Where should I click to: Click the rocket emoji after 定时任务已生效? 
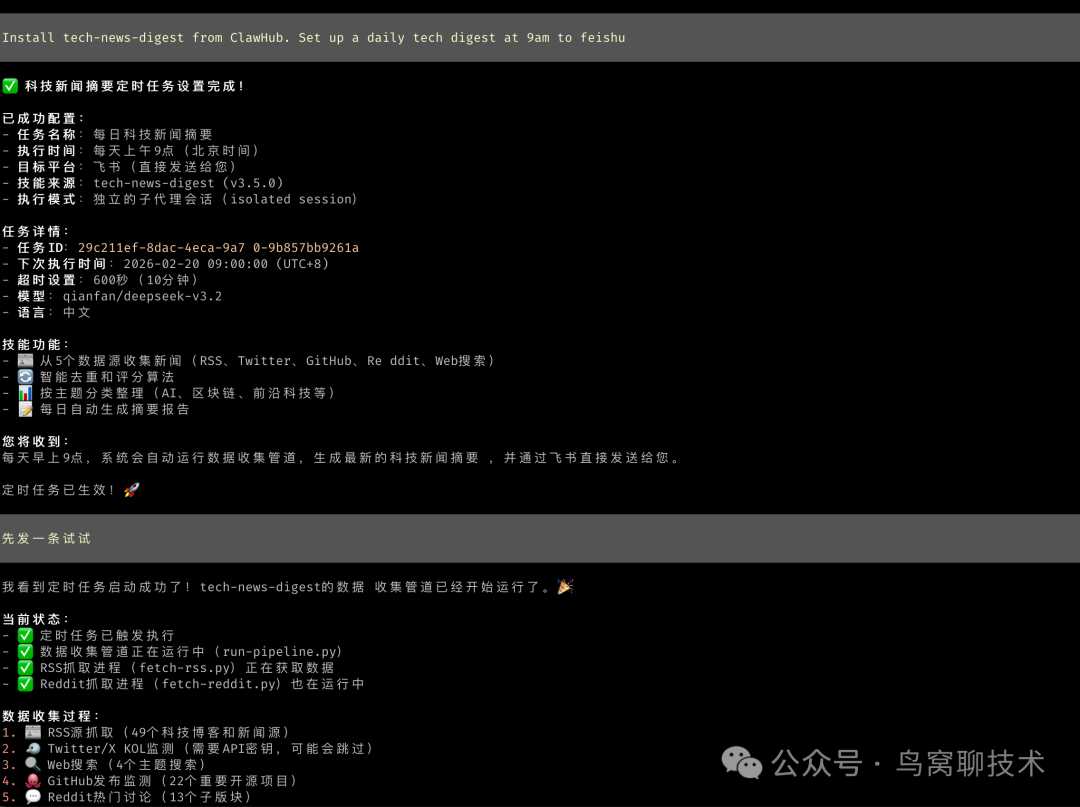pos(132,490)
